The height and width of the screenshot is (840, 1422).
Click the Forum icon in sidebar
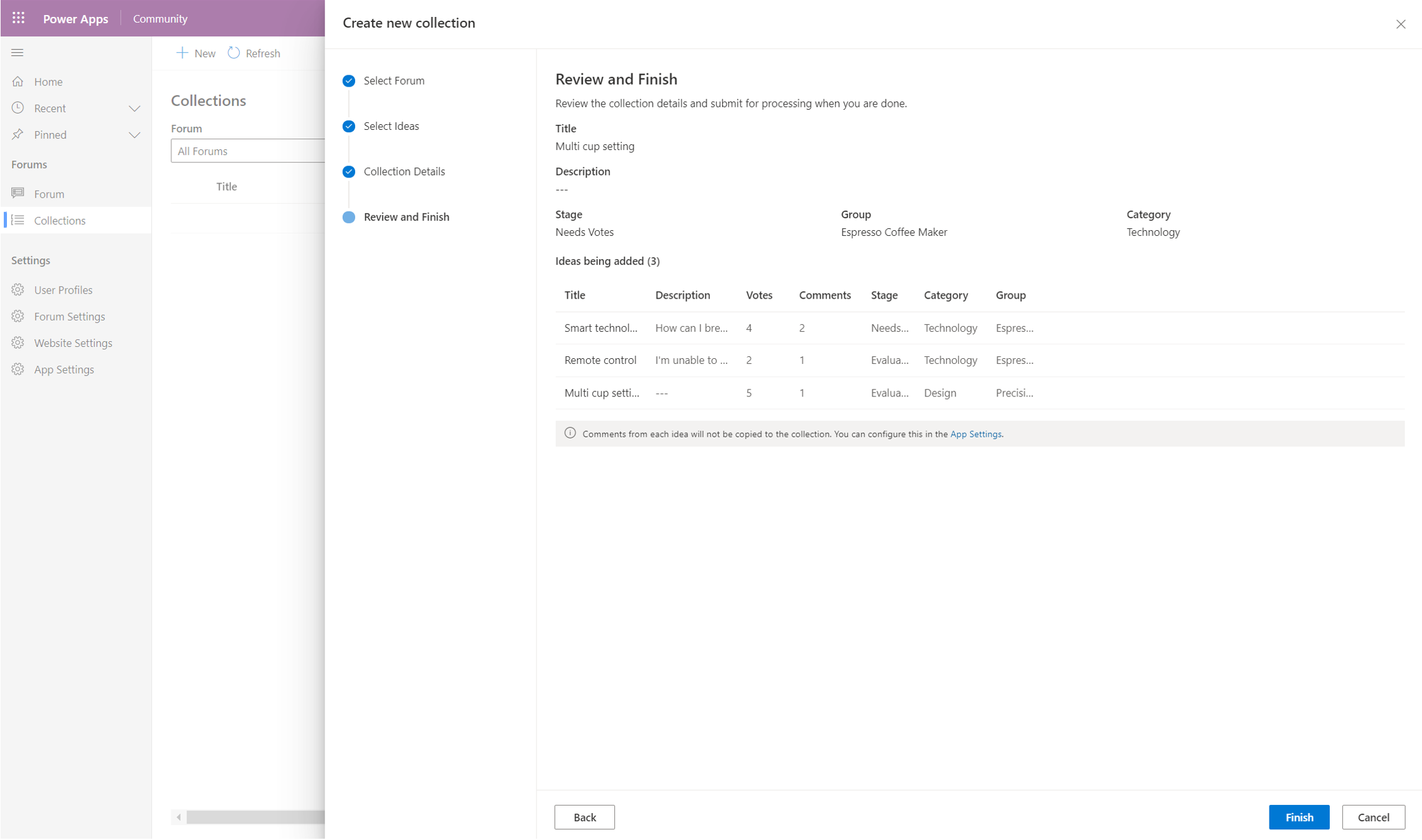click(18, 193)
